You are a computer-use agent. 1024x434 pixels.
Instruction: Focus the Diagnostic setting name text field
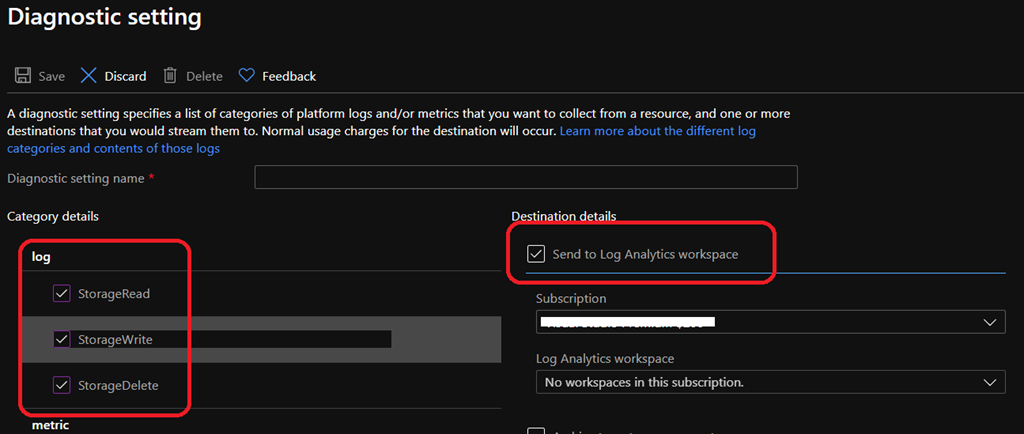526,178
